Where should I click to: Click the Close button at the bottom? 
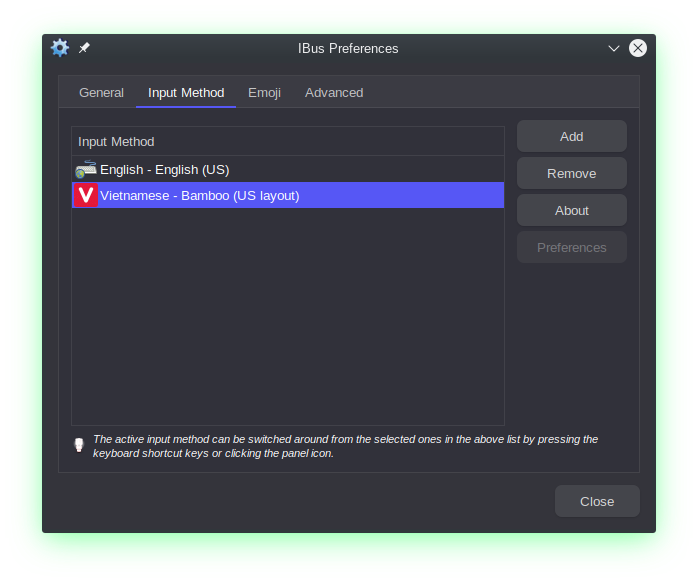pos(597,501)
